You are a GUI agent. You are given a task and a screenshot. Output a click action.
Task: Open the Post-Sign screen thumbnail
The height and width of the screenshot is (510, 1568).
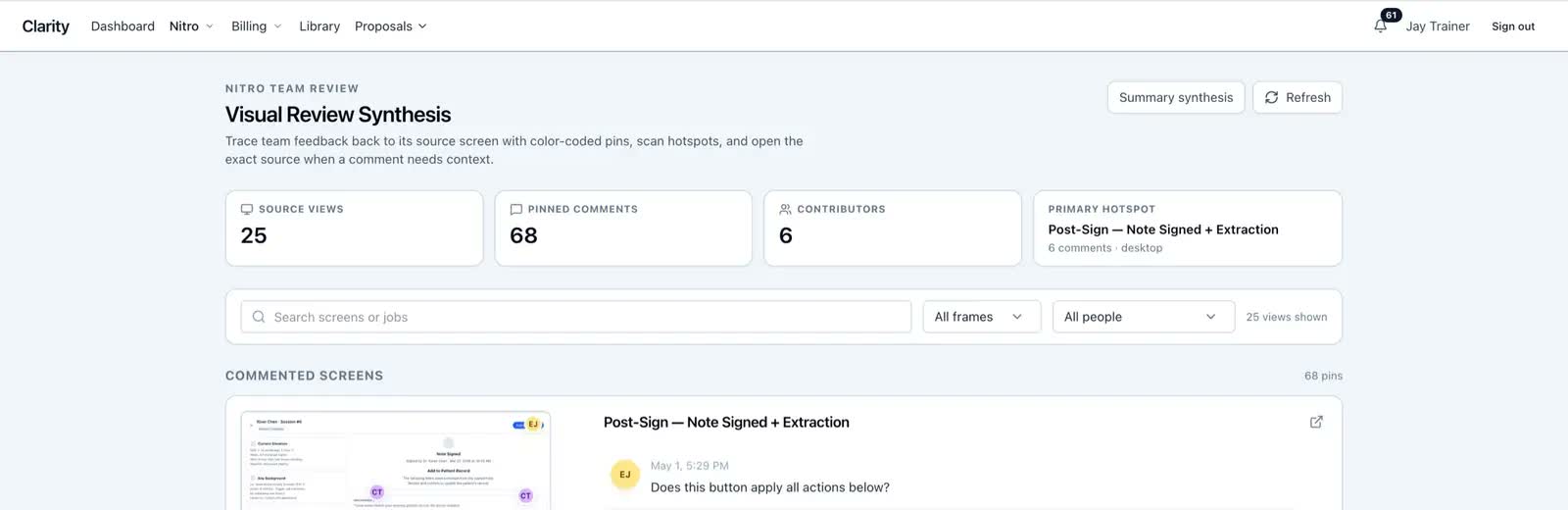coord(396,460)
